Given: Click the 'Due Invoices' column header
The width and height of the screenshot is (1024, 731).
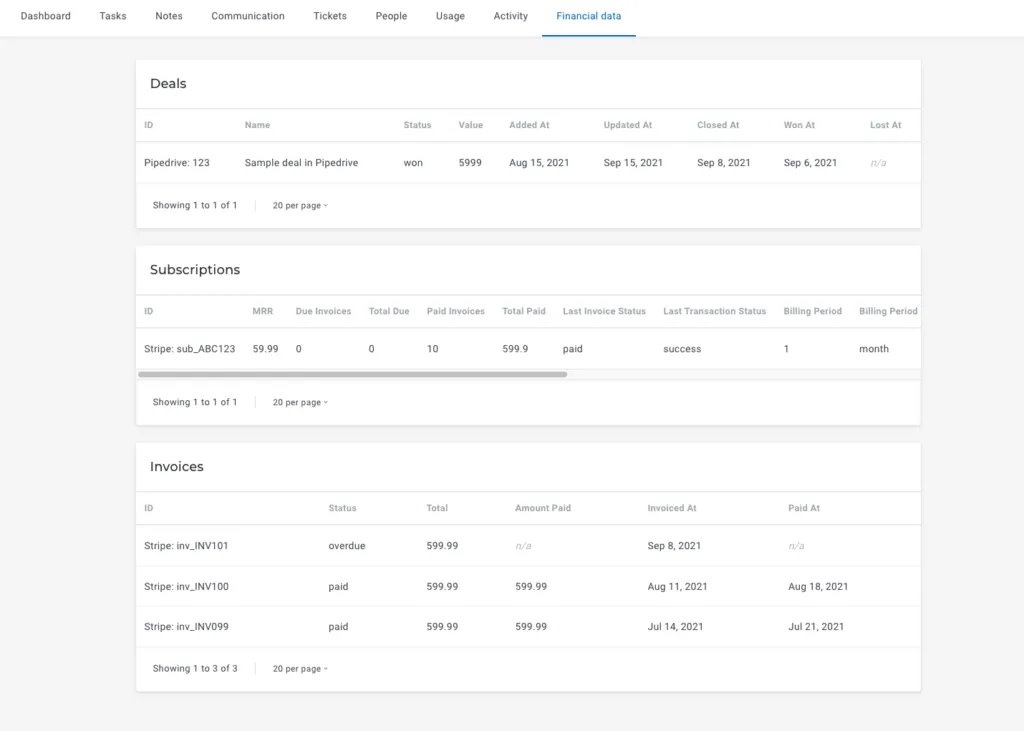Looking at the screenshot, I should pyautogui.click(x=323, y=311).
